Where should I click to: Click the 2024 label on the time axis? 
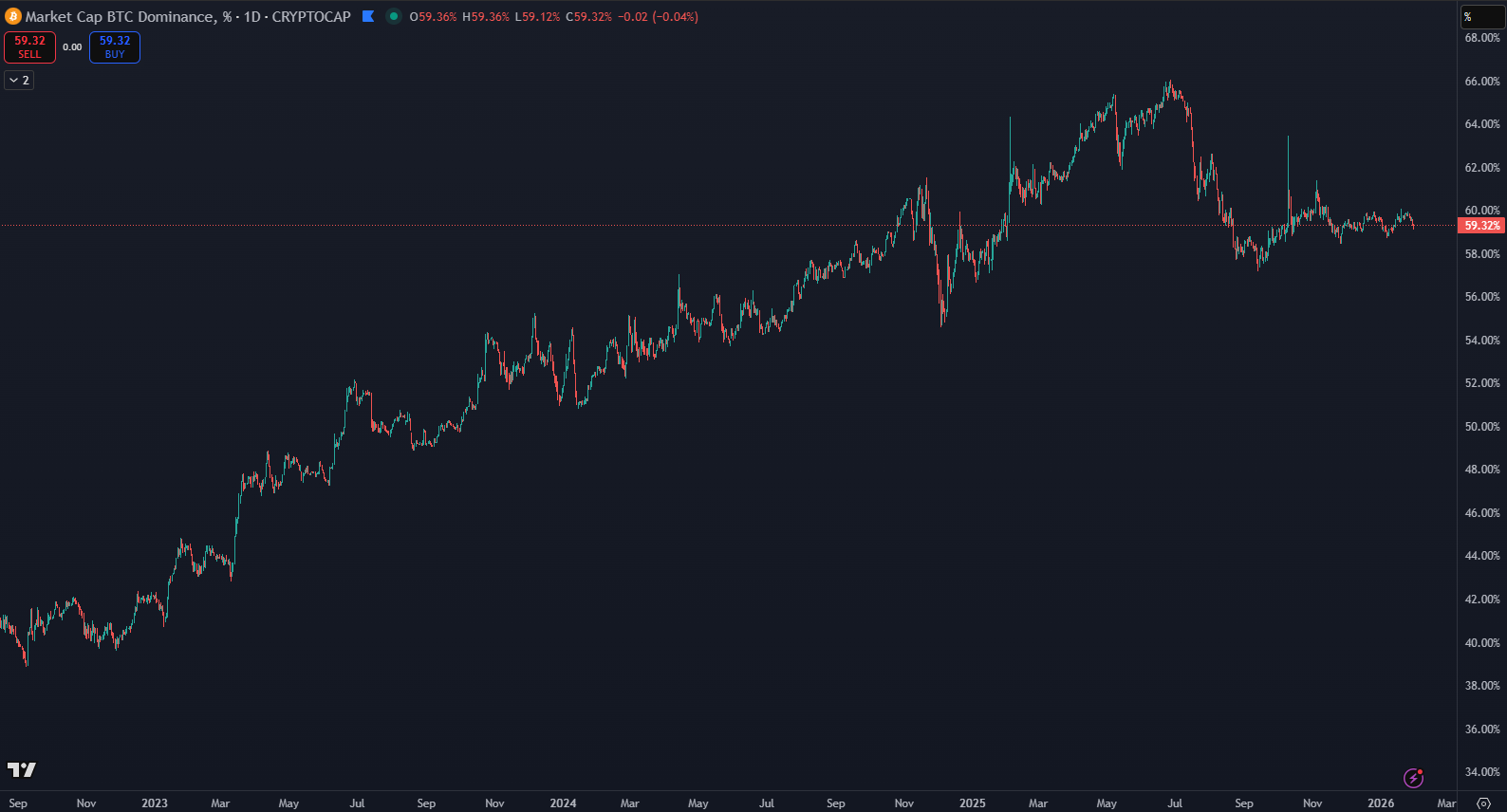[563, 803]
